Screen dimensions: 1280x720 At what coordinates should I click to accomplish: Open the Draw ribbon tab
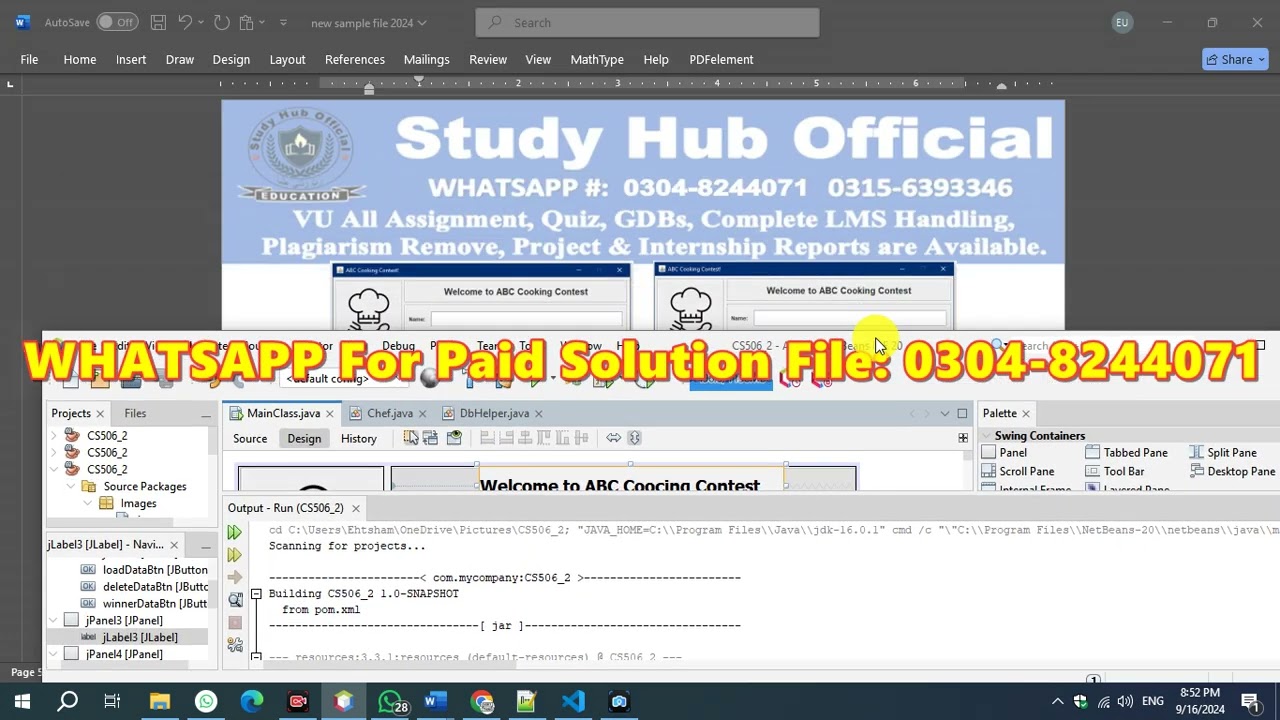(x=180, y=59)
